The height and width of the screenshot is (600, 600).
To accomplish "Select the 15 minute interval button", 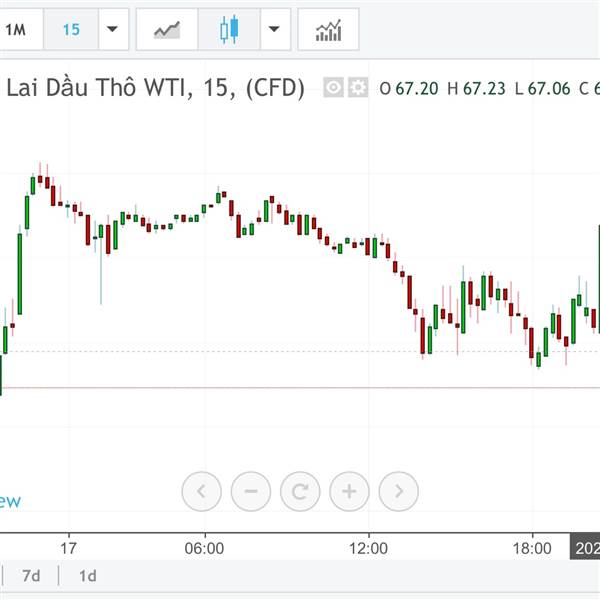I will [x=71, y=29].
